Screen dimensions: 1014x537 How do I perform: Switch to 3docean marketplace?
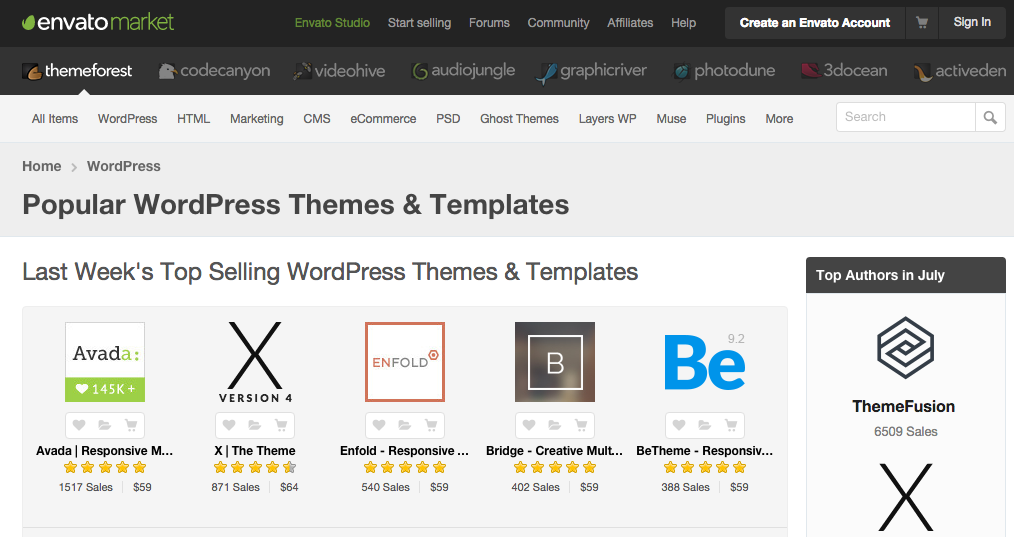pos(844,71)
